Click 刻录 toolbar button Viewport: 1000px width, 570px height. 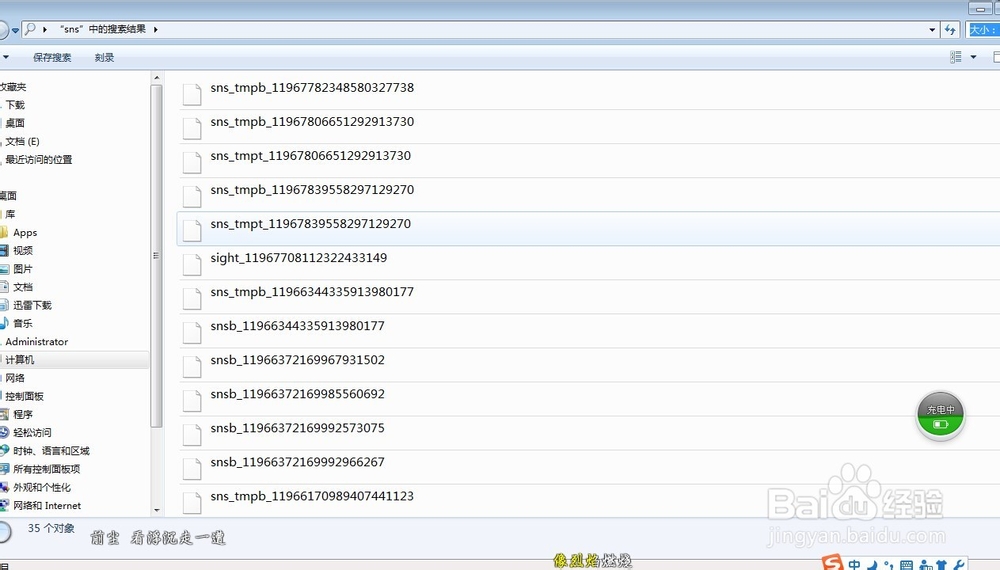point(105,57)
